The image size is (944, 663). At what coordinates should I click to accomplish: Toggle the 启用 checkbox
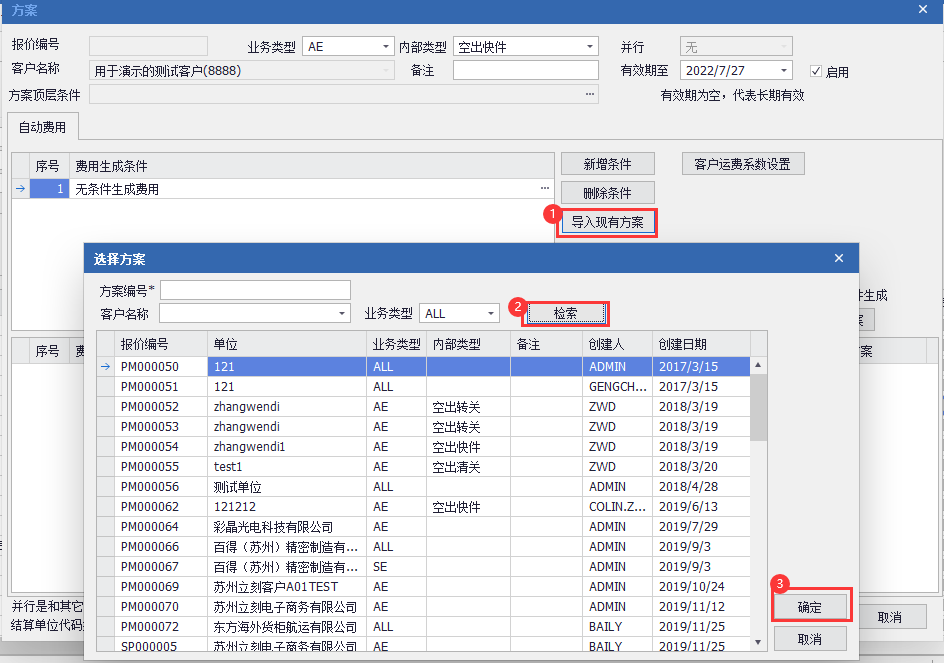(x=816, y=71)
